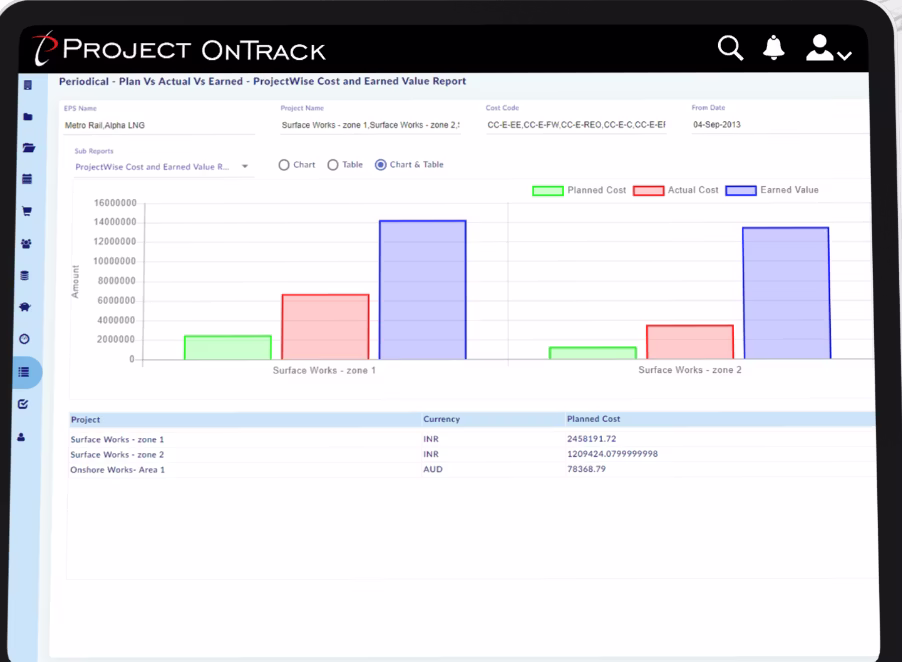902x662 pixels.
Task: Select the Table radio button
Action: pos(331,164)
